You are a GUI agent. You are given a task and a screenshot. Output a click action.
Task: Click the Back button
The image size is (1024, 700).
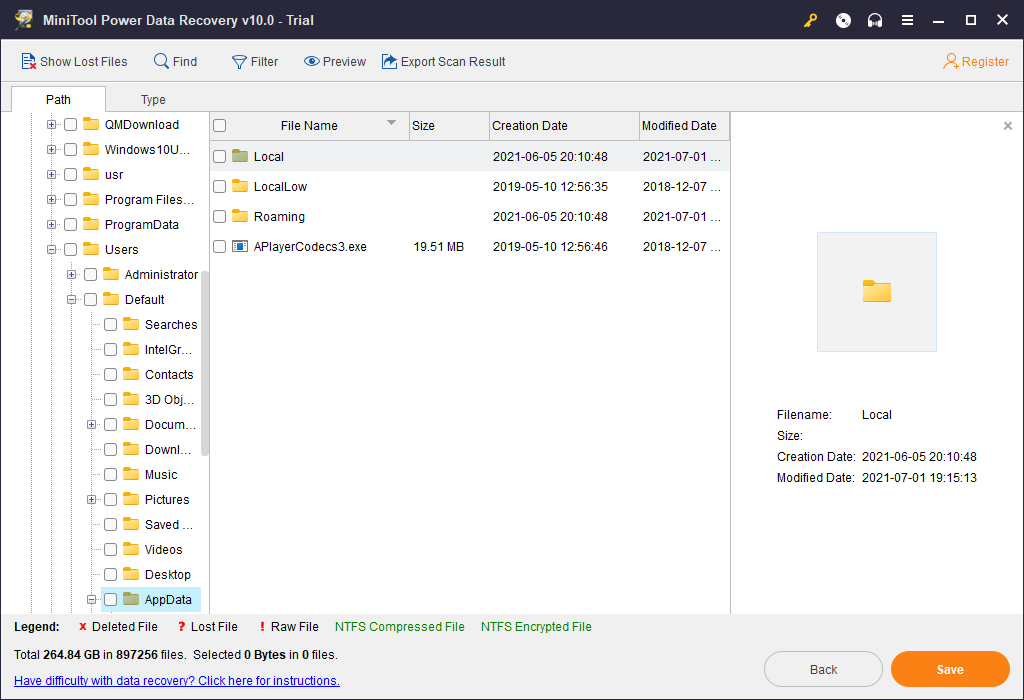[x=823, y=669]
